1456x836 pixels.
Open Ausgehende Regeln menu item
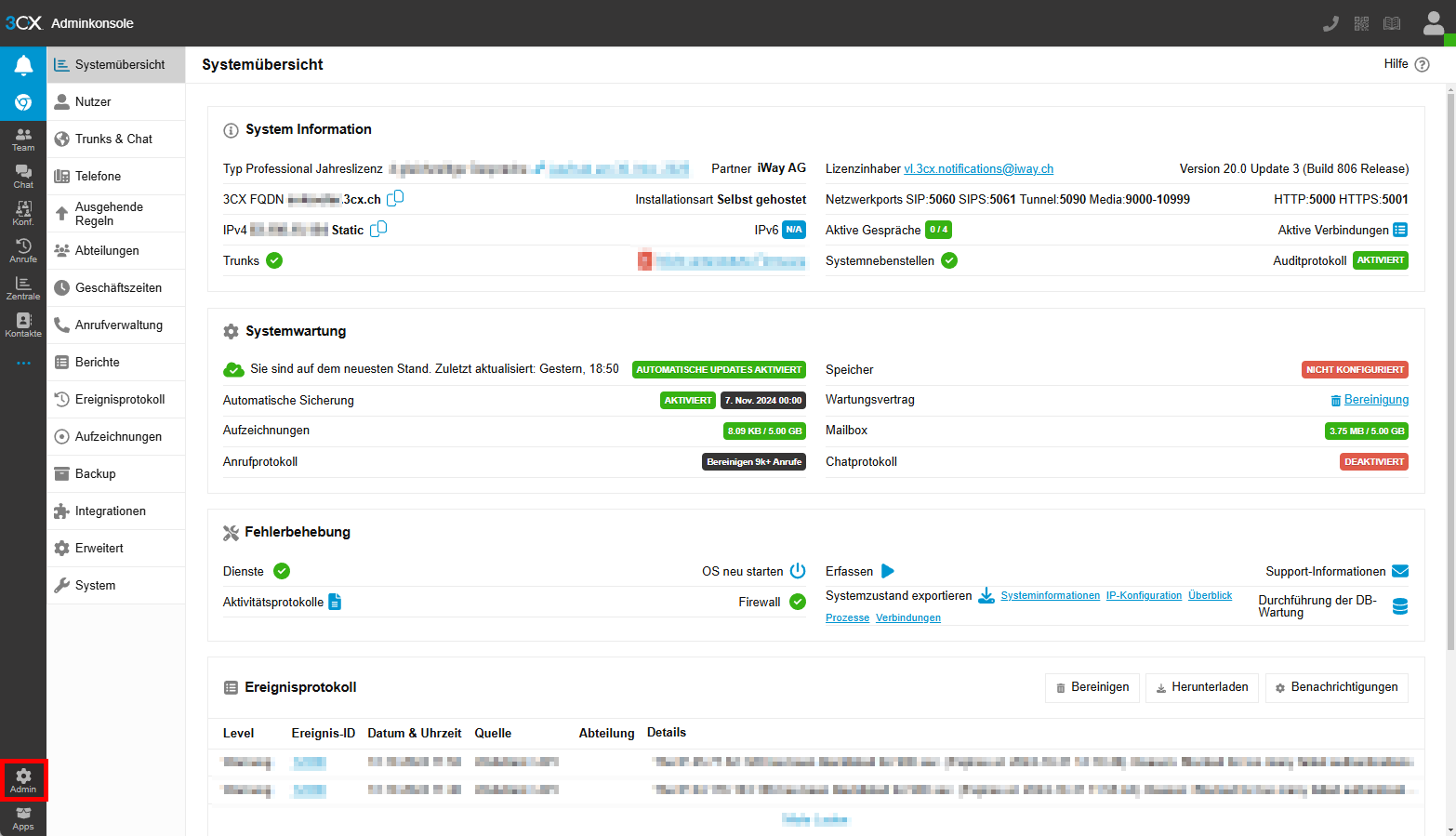[x=116, y=214]
